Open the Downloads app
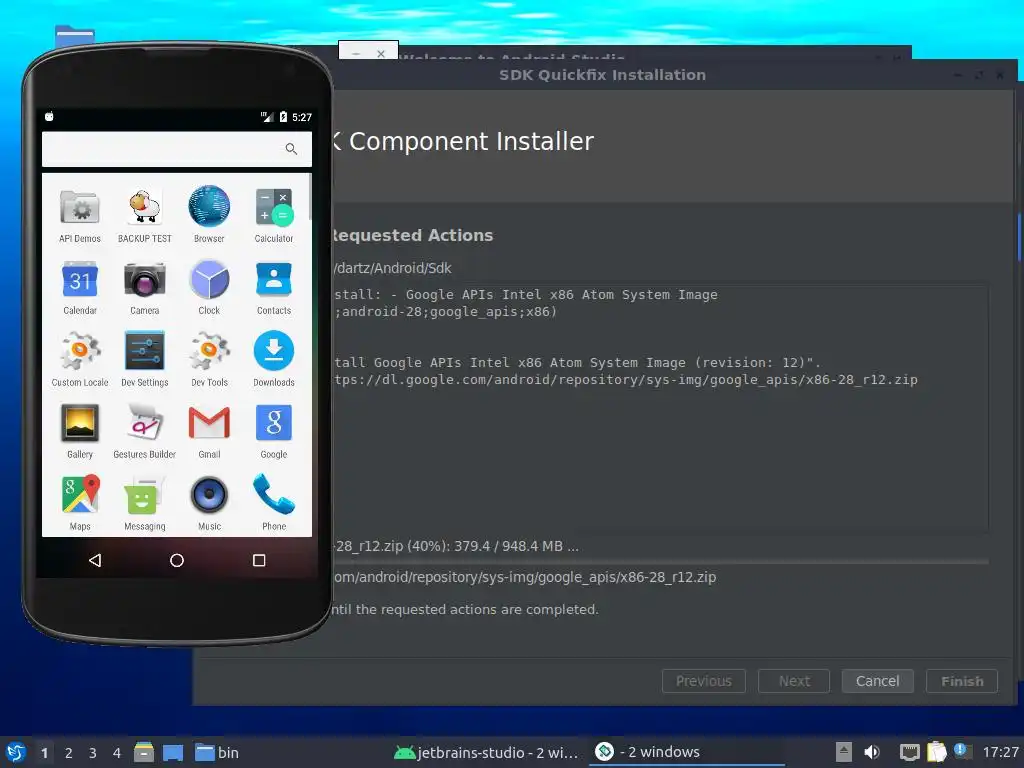 [274, 359]
